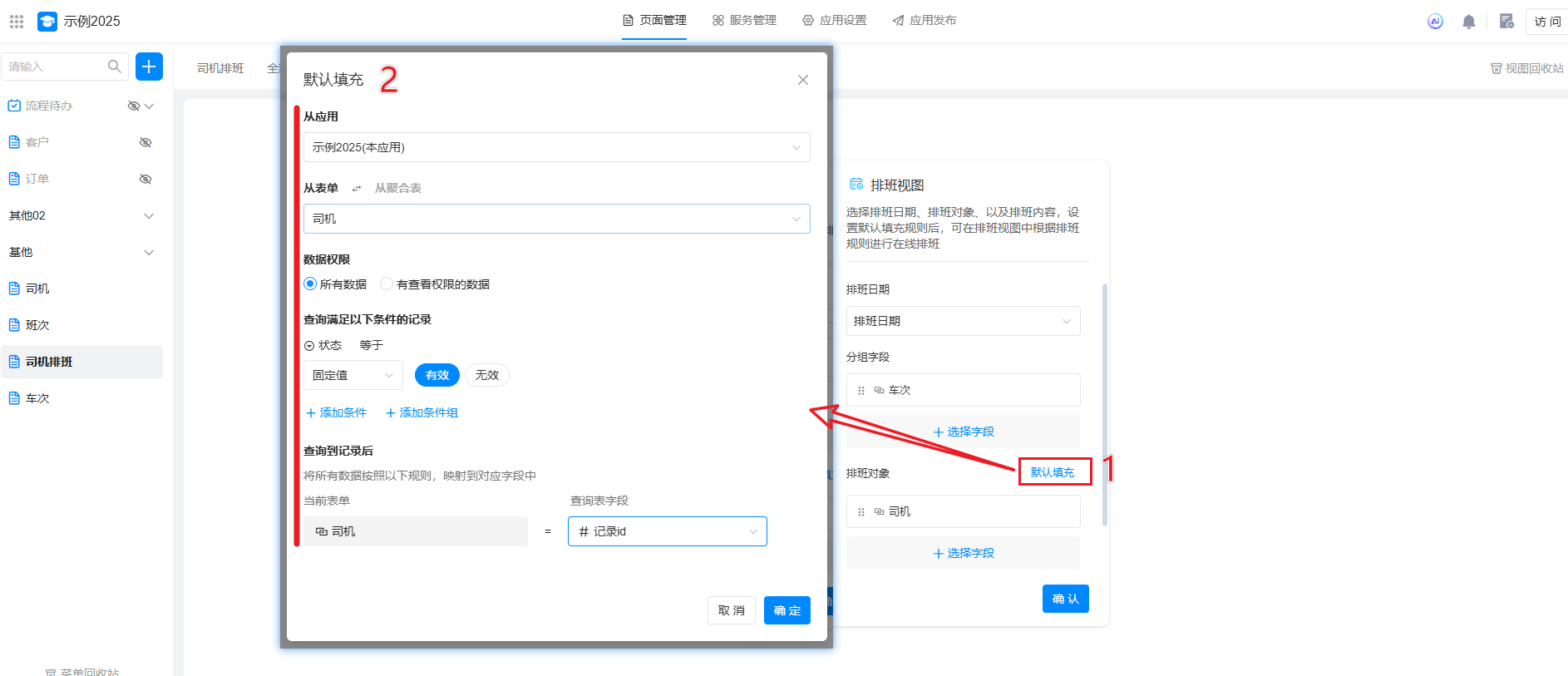Switch to 服务管理 tab

pos(744,20)
